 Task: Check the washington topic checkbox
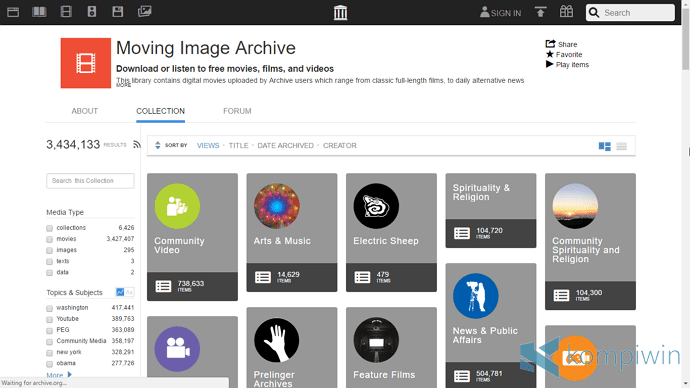click(x=49, y=308)
